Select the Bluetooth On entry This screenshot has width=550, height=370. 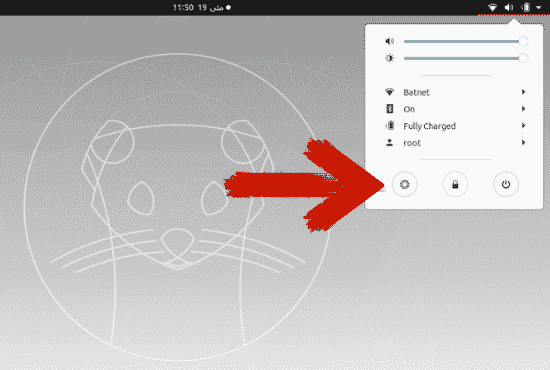click(455, 109)
